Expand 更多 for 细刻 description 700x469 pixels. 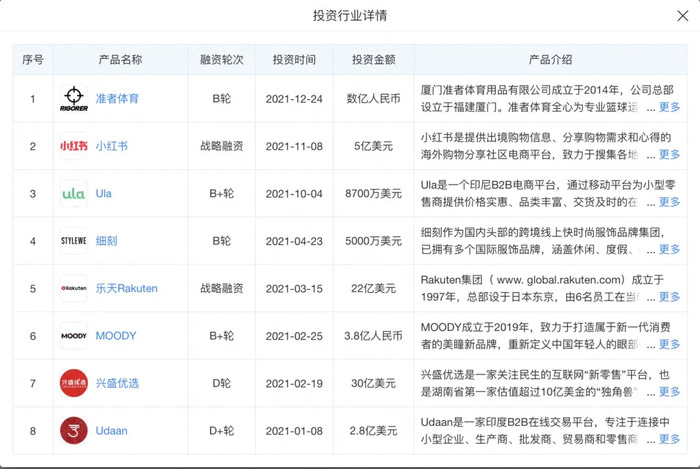[x=669, y=249]
